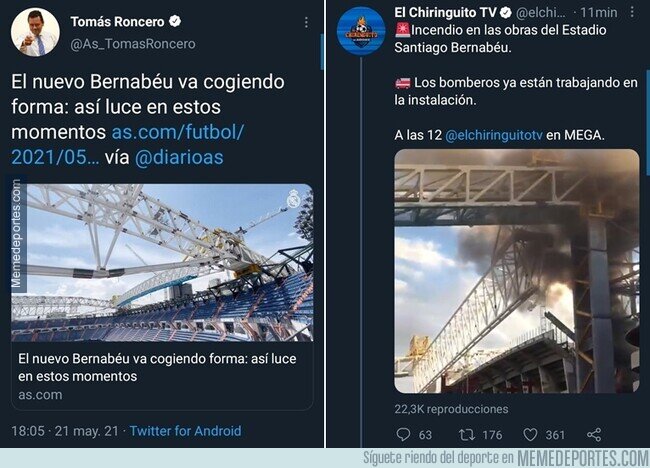Open Tomás Roncero's profile picture
This screenshot has height=468, width=650.
click(x=35, y=32)
